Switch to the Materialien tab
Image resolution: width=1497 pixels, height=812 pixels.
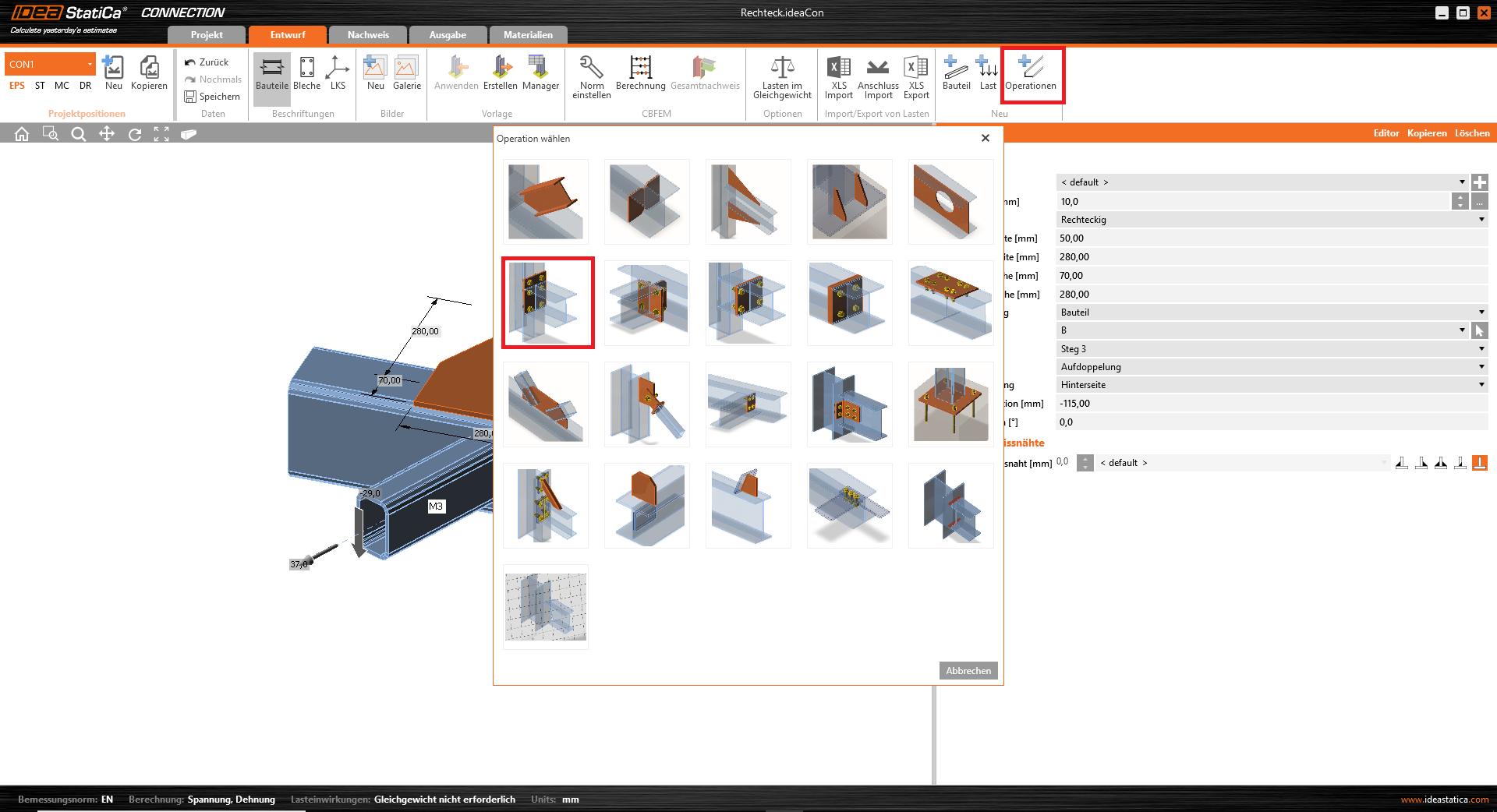527,35
